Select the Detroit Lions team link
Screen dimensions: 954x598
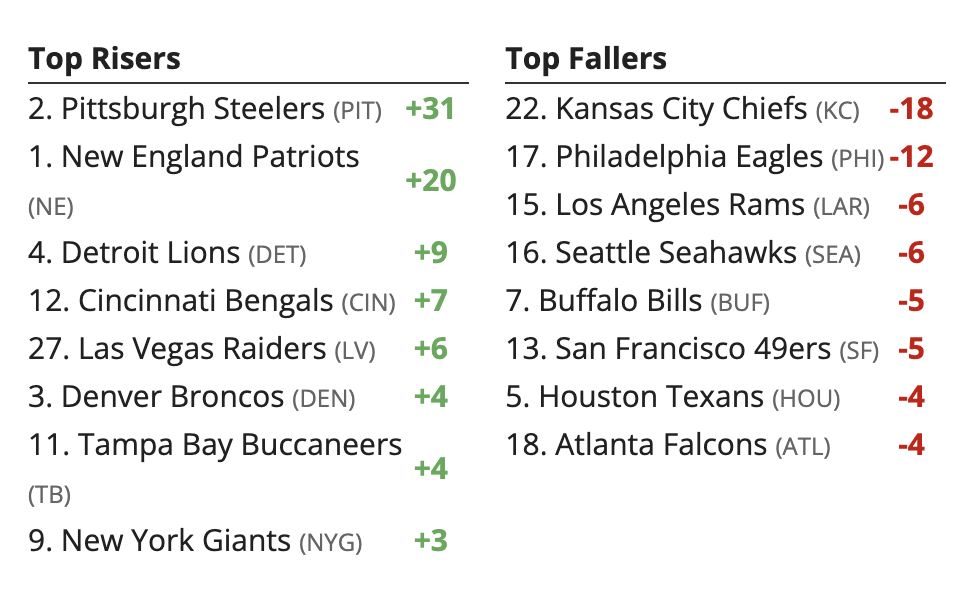click(151, 253)
